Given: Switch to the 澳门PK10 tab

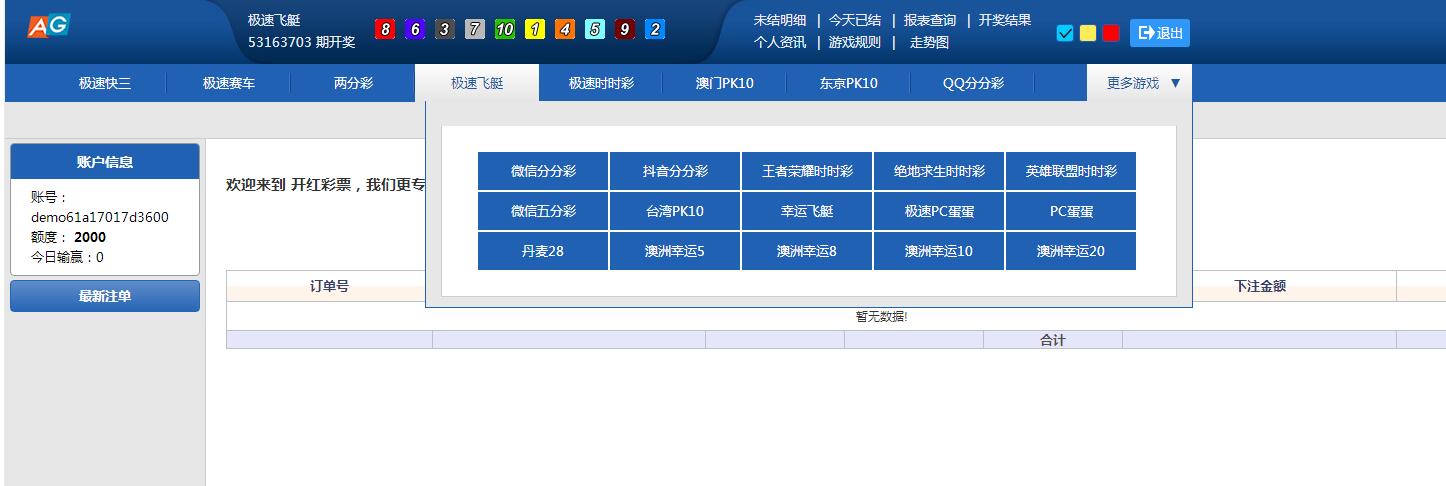Looking at the screenshot, I should (724, 83).
